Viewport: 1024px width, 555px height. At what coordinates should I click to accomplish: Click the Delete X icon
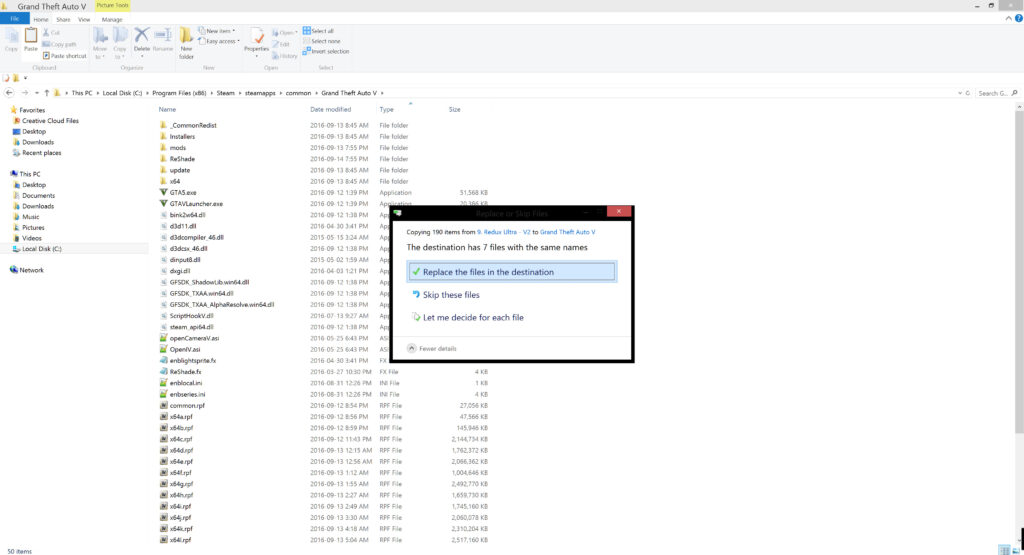142,35
